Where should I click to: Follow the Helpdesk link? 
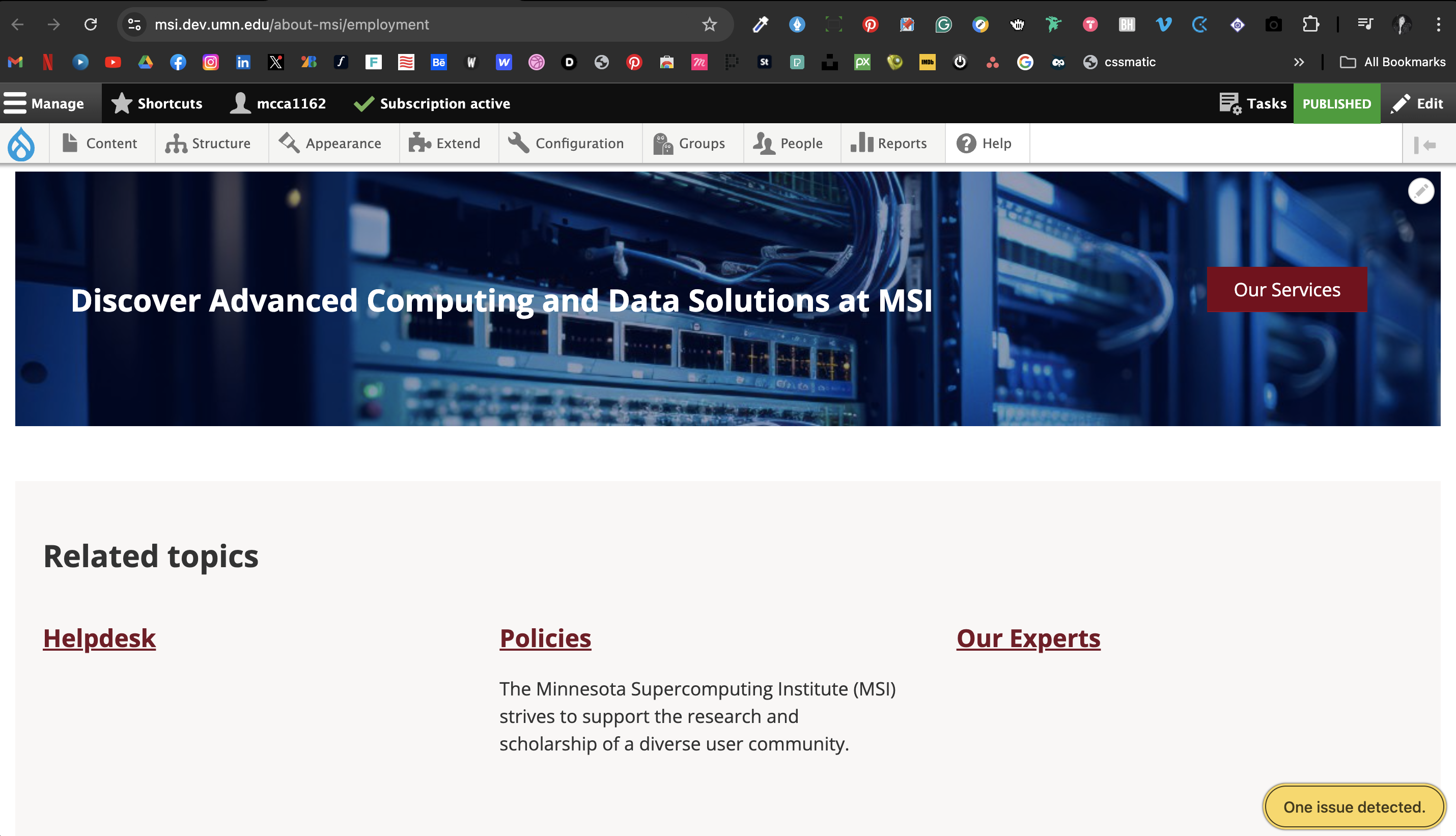[x=99, y=638]
